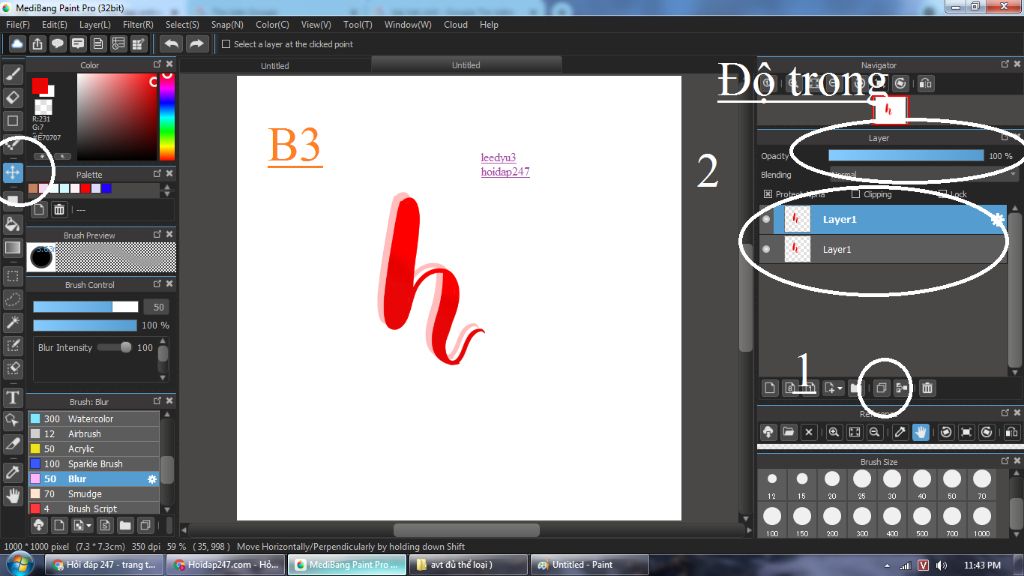Image resolution: width=1024 pixels, height=576 pixels.
Task: Select the rectangular Select tool
Action: [x=12, y=276]
